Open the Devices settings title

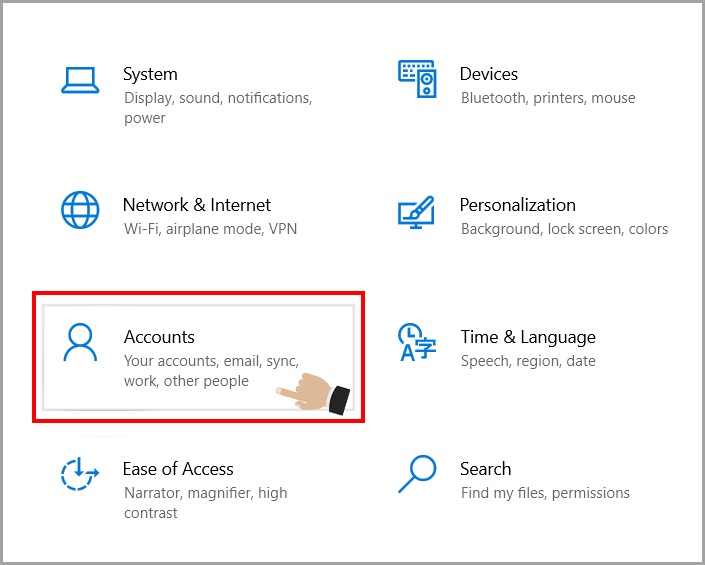tap(488, 74)
